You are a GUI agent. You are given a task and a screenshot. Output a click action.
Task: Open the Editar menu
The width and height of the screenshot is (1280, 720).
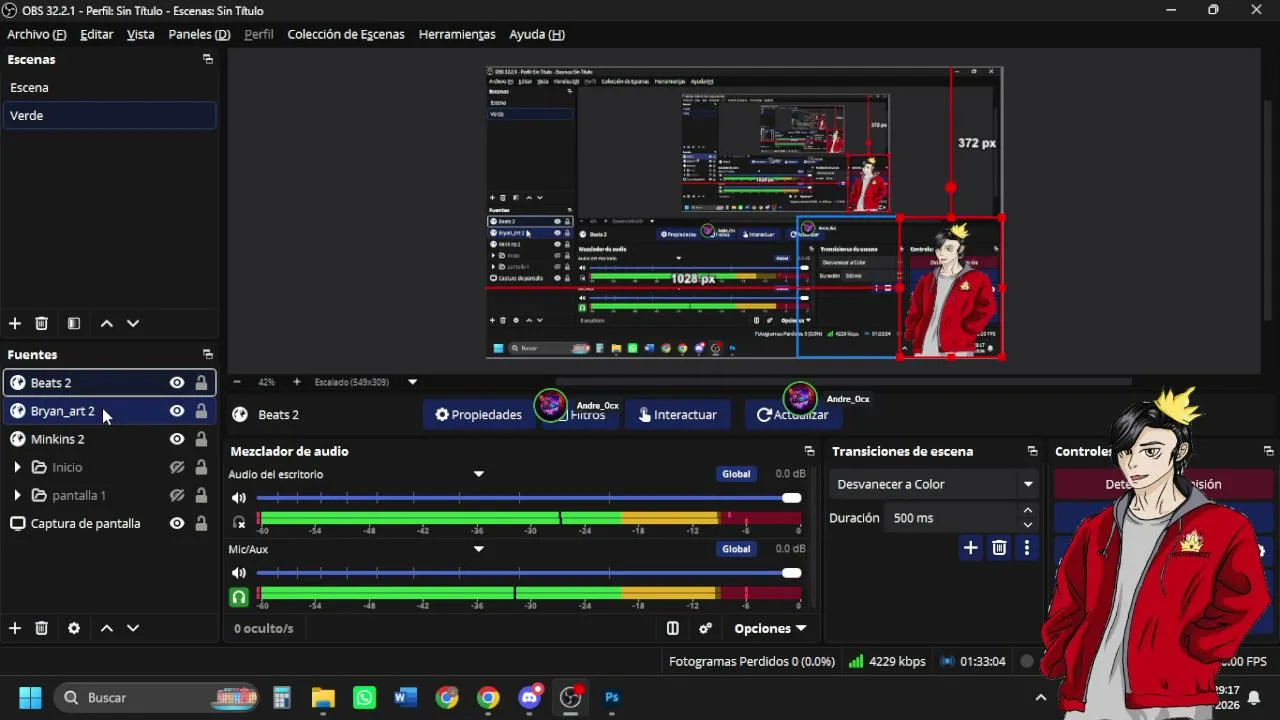[97, 34]
